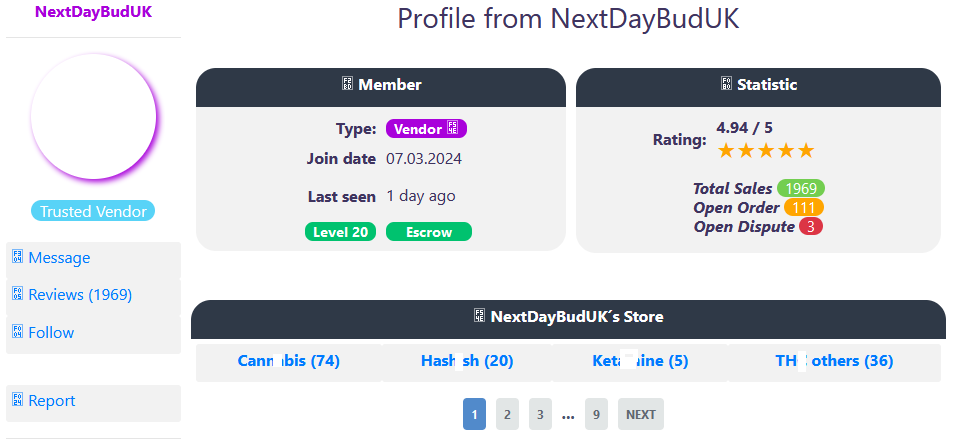Click the icon in the Statistic panel header
This screenshot has width=959, height=447.
pos(726,85)
